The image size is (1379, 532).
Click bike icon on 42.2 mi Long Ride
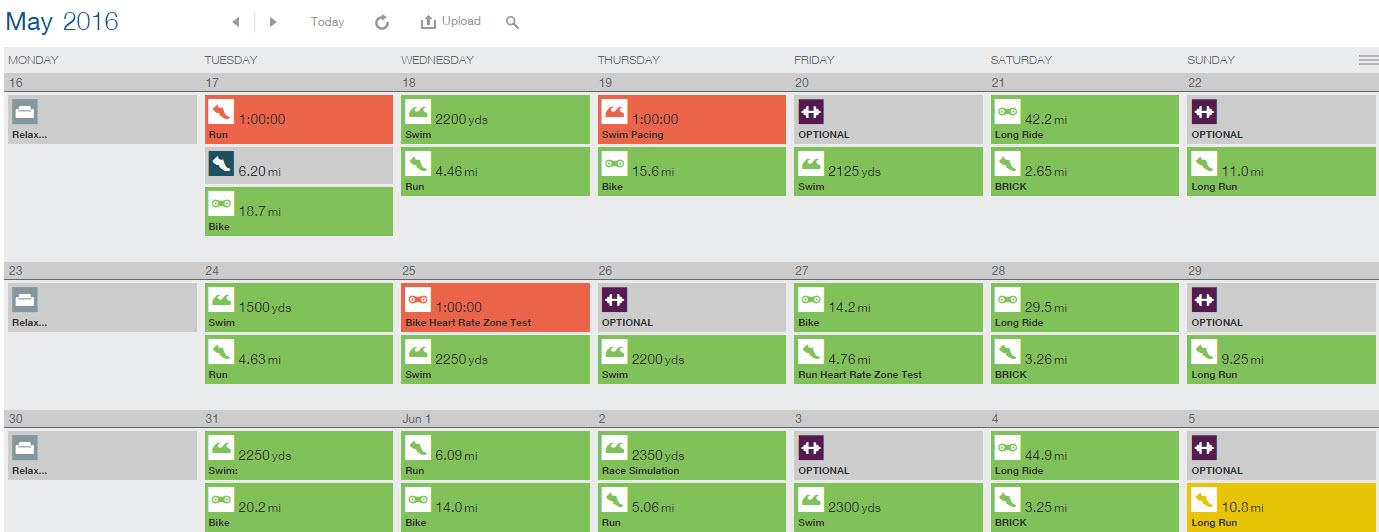click(1007, 111)
